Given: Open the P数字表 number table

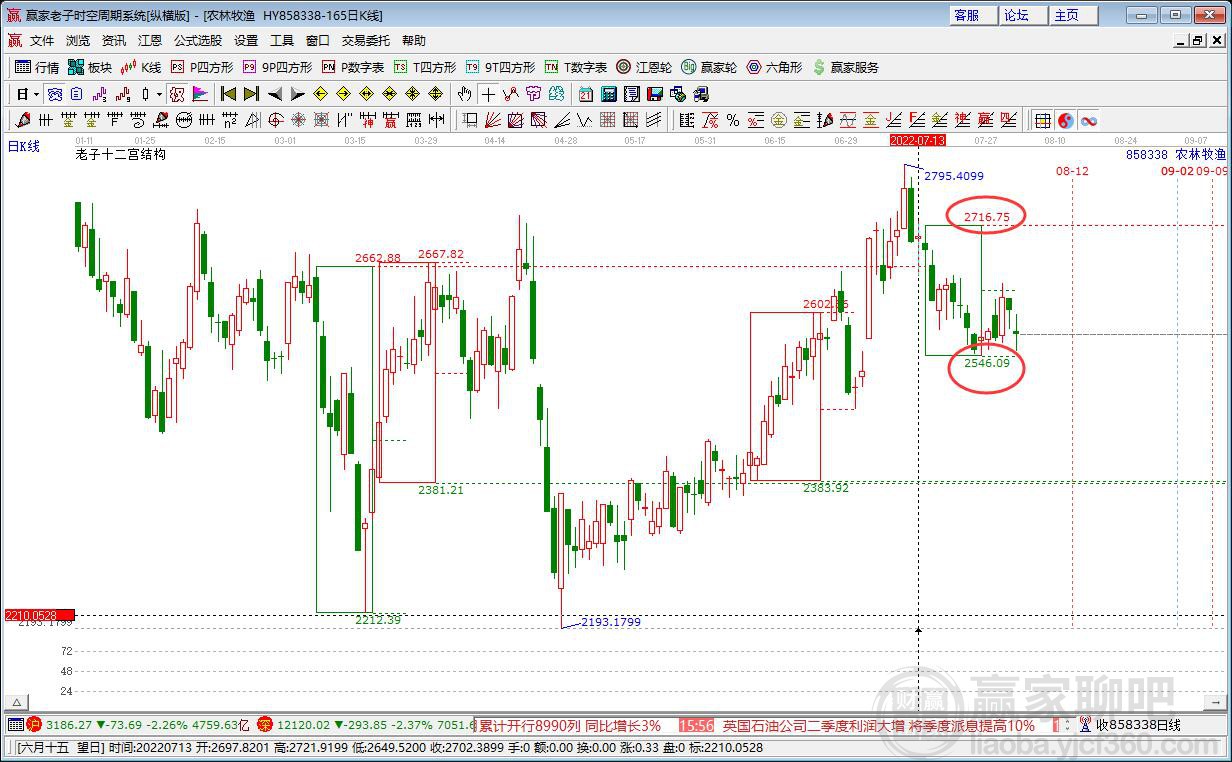Looking at the screenshot, I should pyautogui.click(x=353, y=67).
